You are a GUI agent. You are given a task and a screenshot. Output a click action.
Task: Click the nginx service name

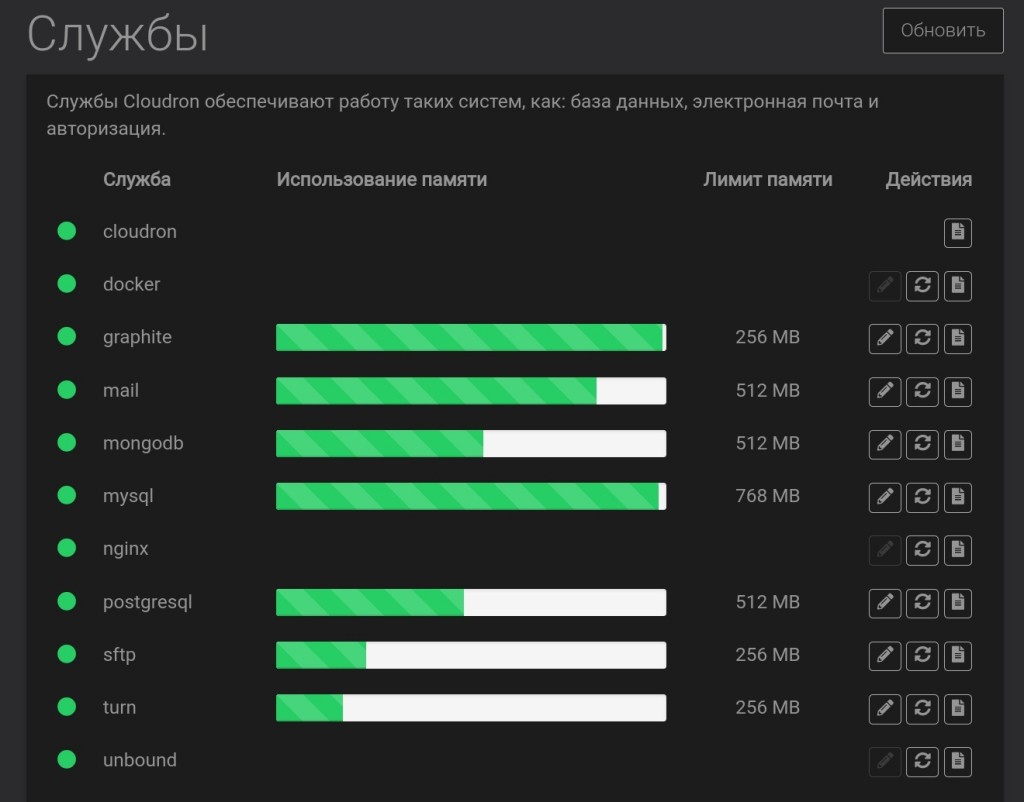tap(125, 549)
